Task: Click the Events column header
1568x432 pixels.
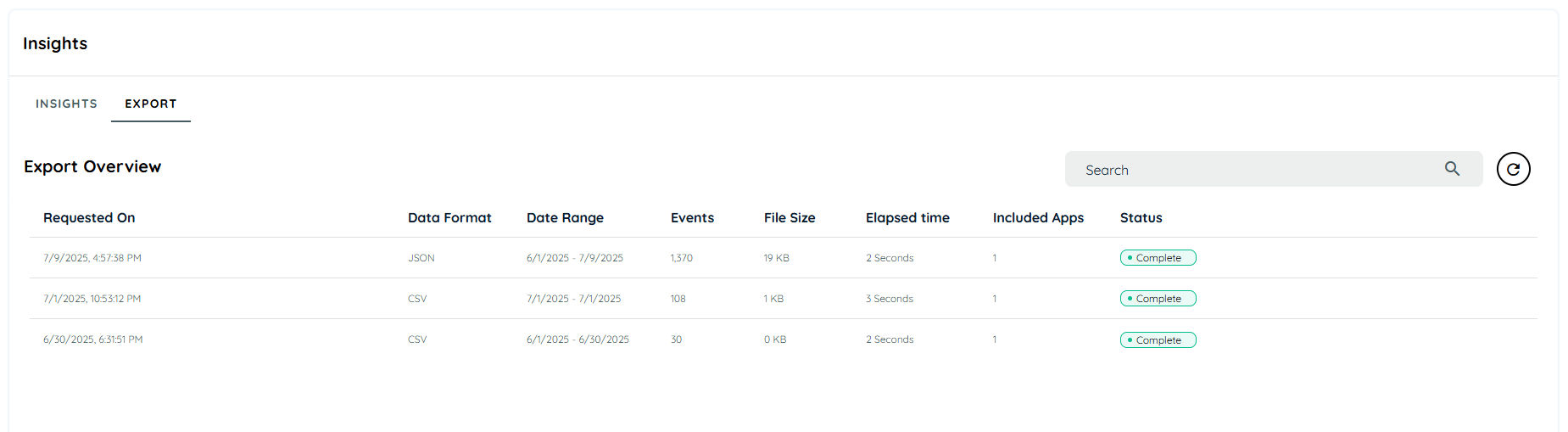Action: click(x=692, y=217)
